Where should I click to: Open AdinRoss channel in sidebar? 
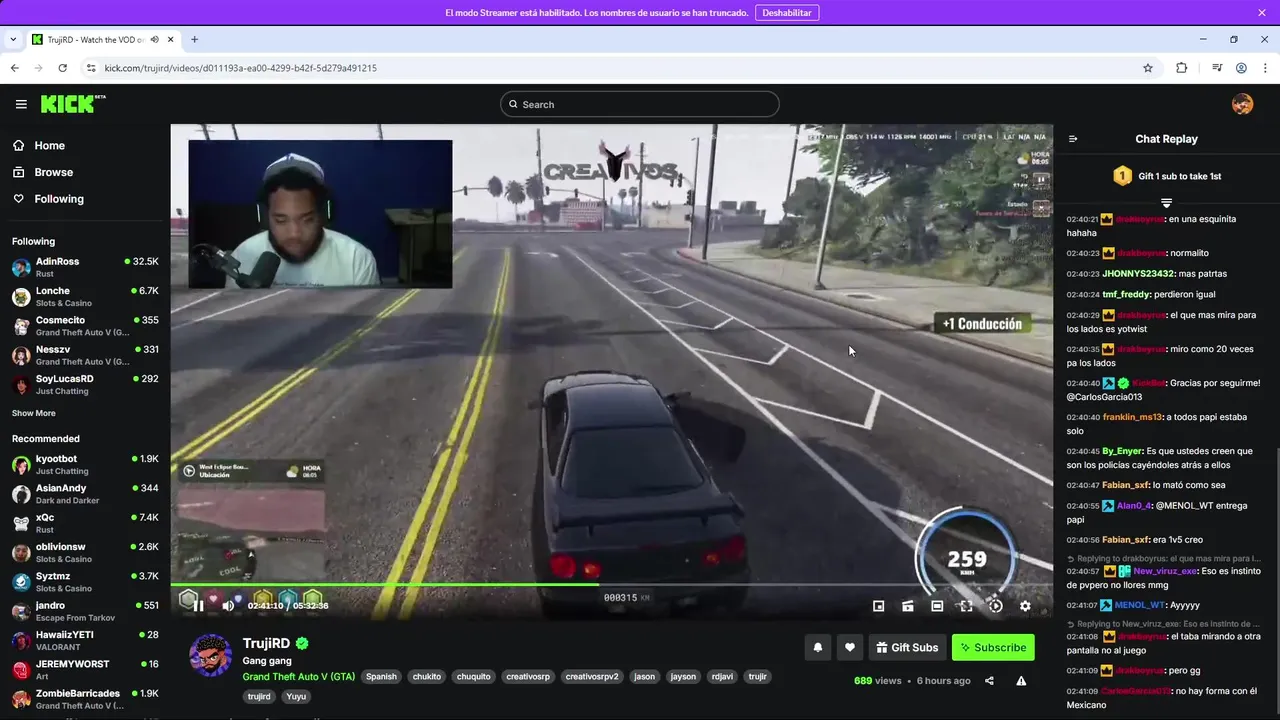(85, 267)
